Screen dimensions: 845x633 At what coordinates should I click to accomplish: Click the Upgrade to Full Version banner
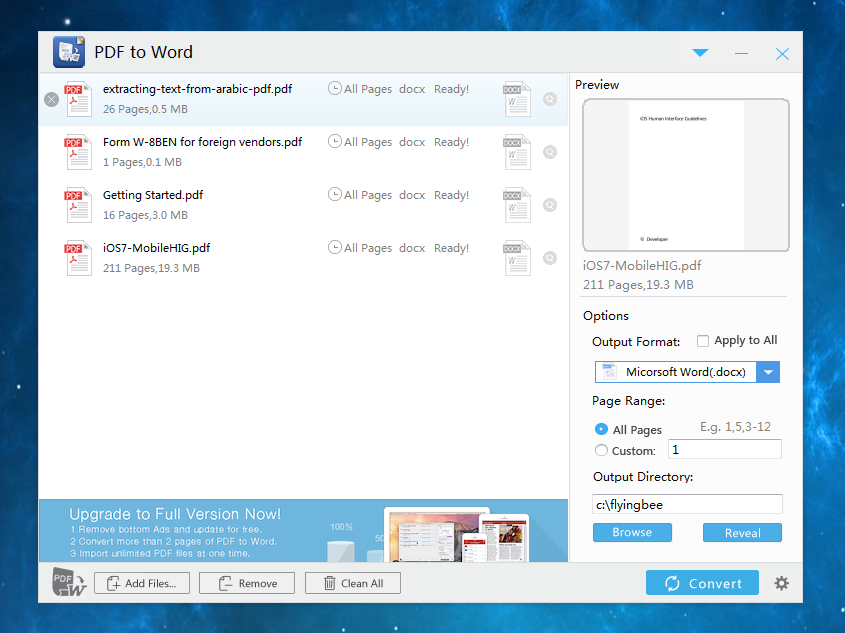303,531
